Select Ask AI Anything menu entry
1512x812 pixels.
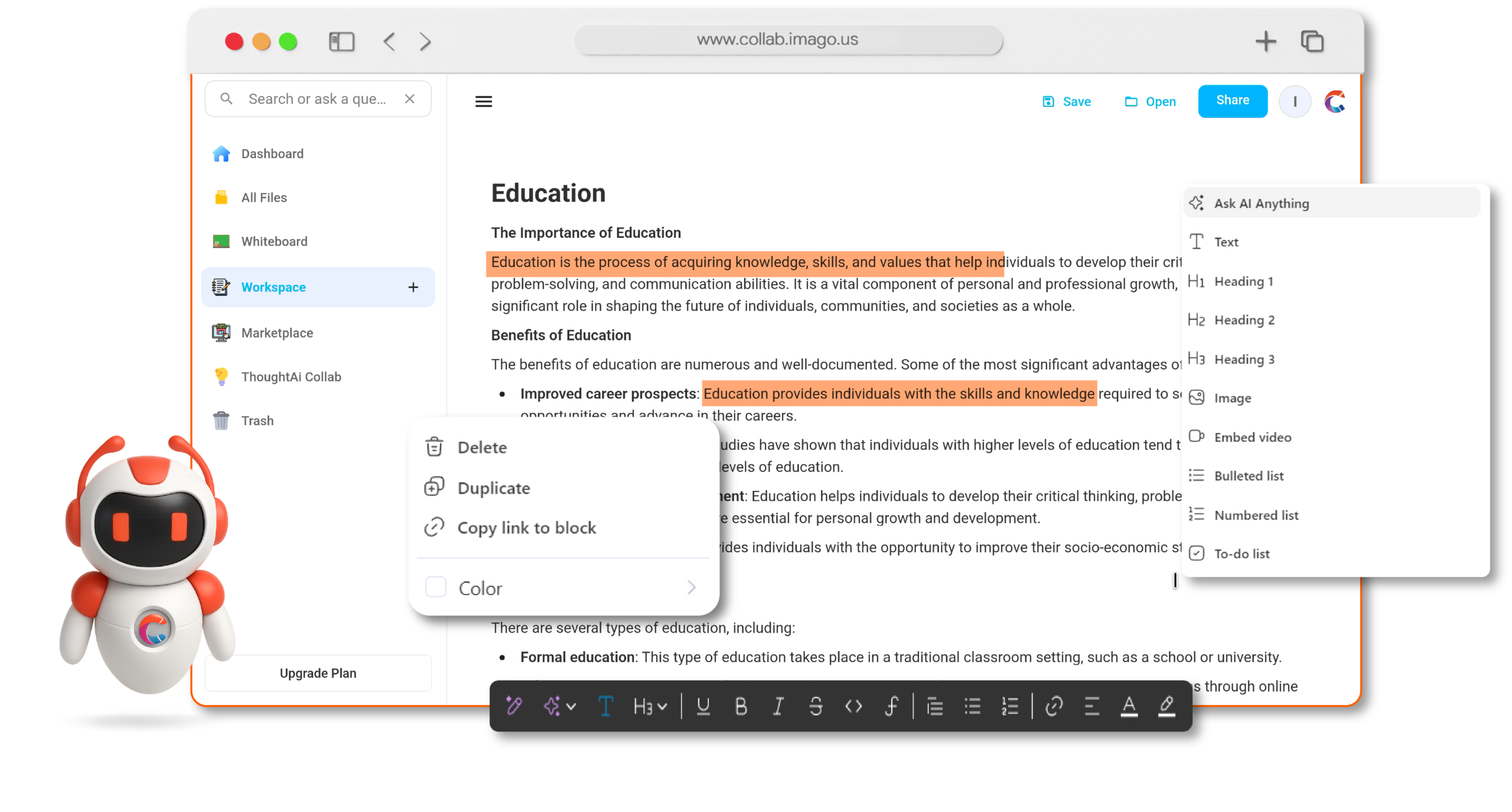(x=1261, y=204)
